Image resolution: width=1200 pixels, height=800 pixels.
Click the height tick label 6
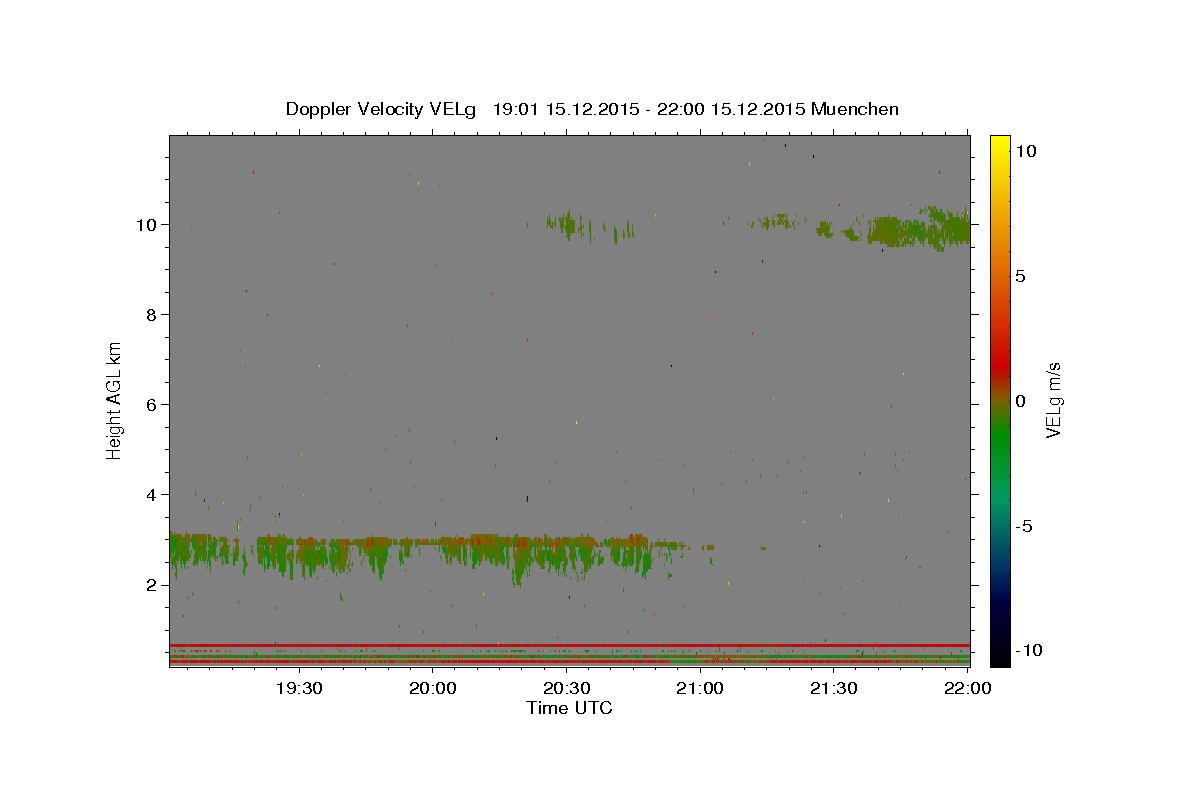(153, 404)
